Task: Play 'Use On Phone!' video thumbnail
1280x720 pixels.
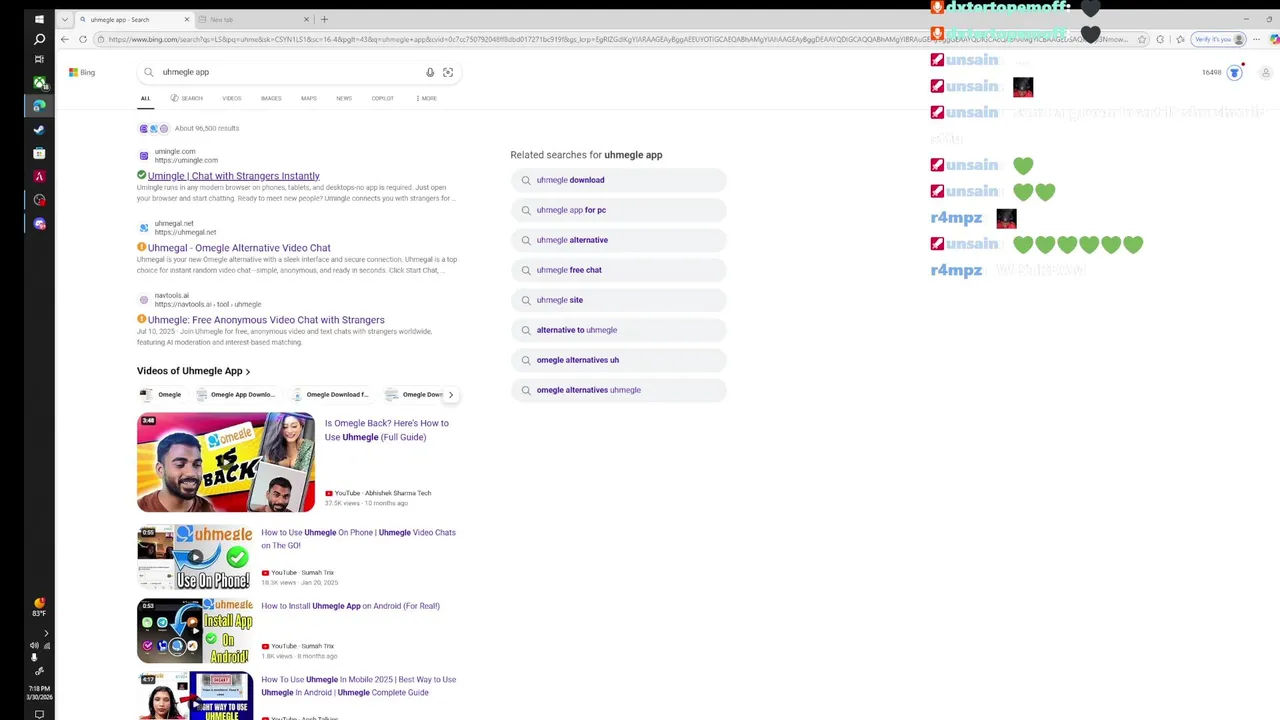Action: (195, 557)
